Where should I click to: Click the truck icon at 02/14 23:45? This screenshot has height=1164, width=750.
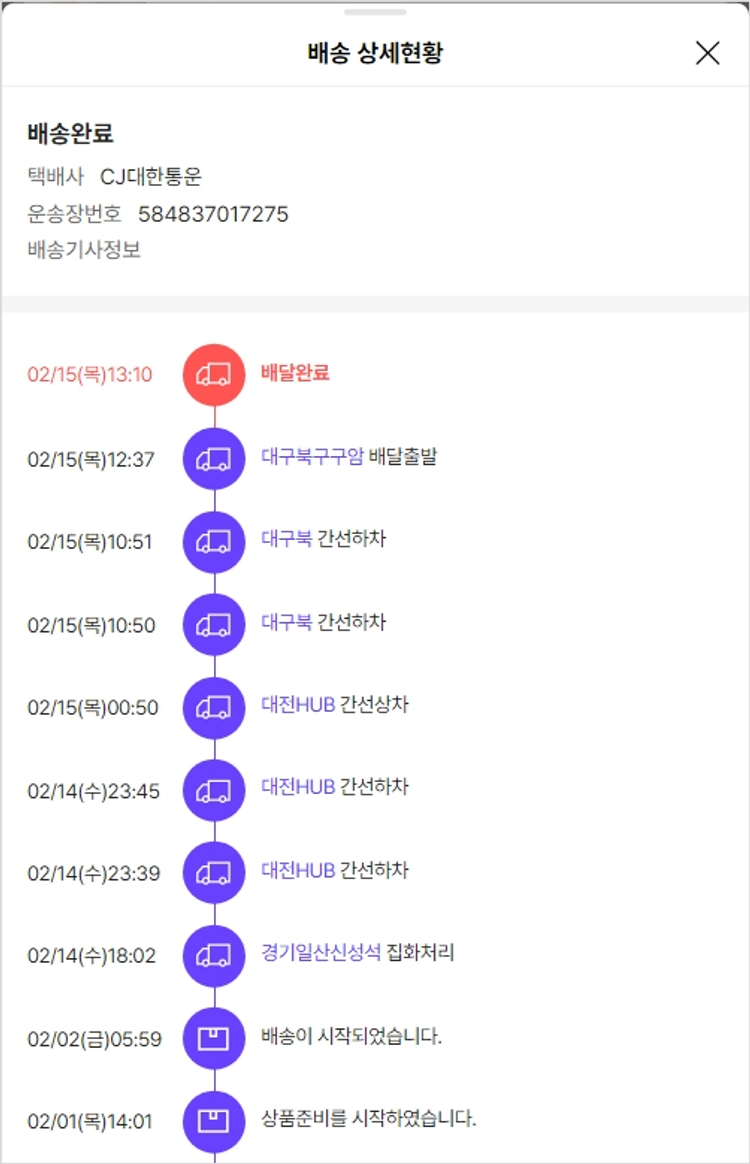pyautogui.click(x=214, y=790)
